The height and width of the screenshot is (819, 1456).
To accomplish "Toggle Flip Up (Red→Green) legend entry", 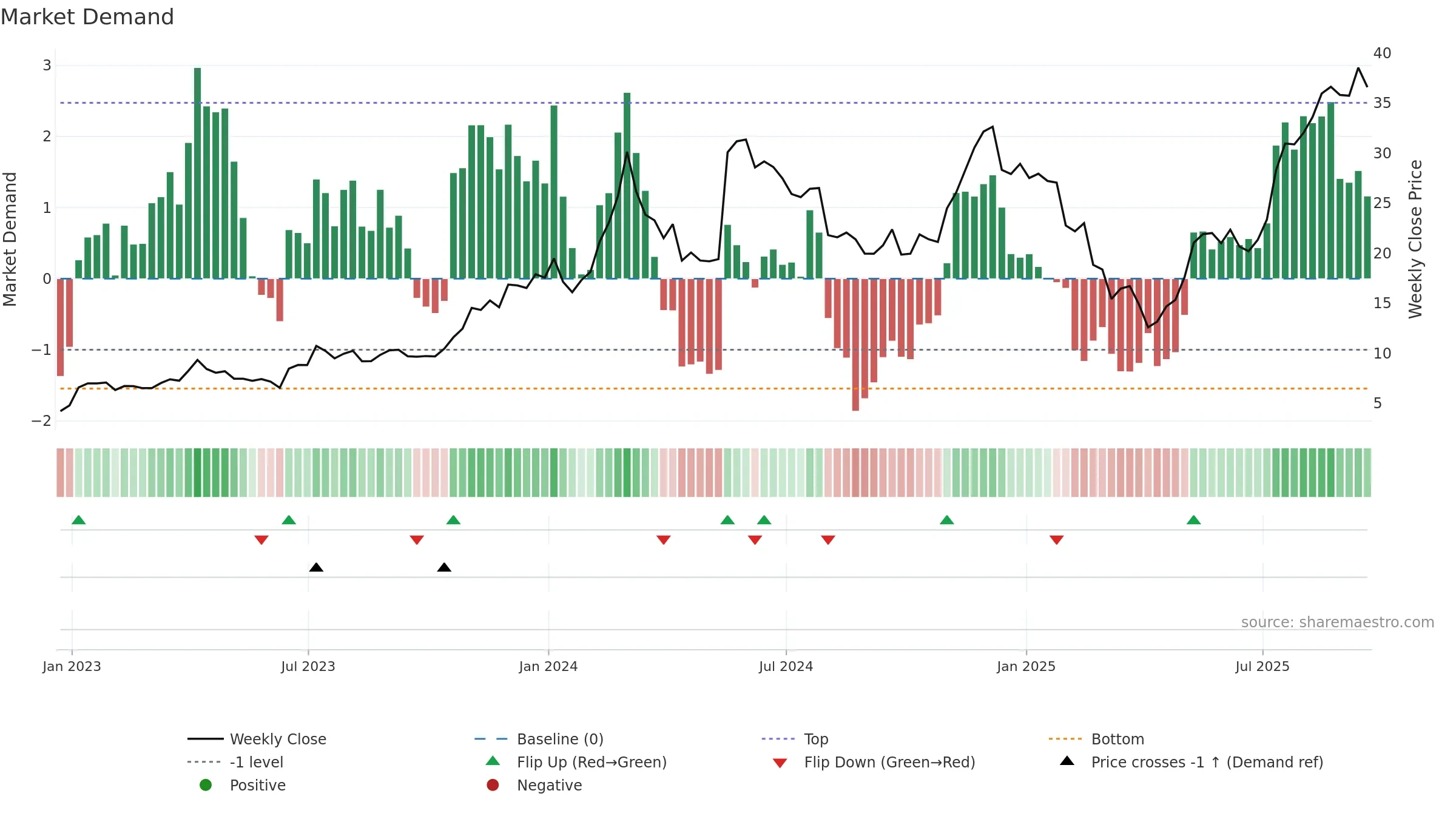I will pyautogui.click(x=576, y=762).
